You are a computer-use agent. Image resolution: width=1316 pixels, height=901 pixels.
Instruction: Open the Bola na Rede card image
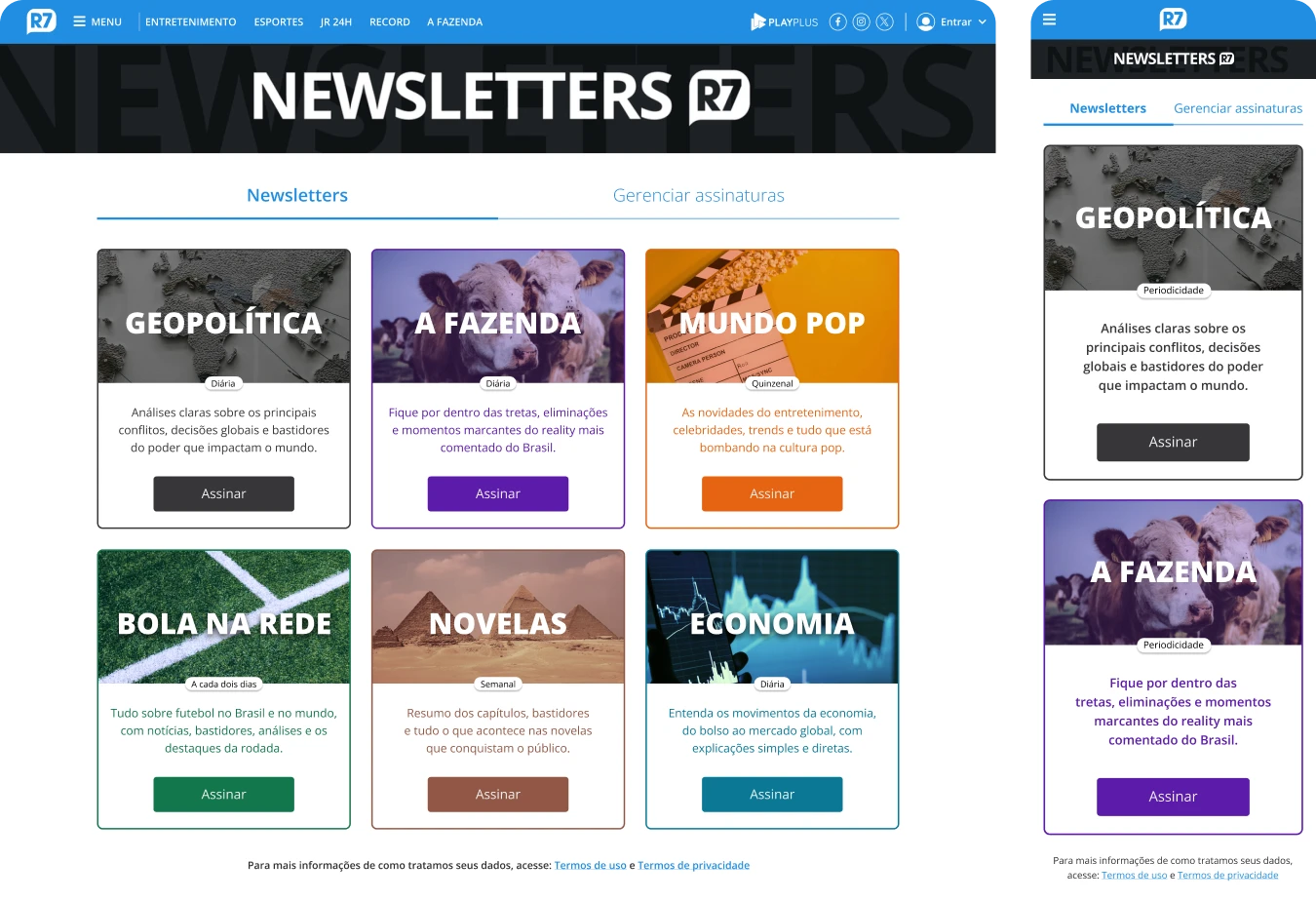pos(223,616)
